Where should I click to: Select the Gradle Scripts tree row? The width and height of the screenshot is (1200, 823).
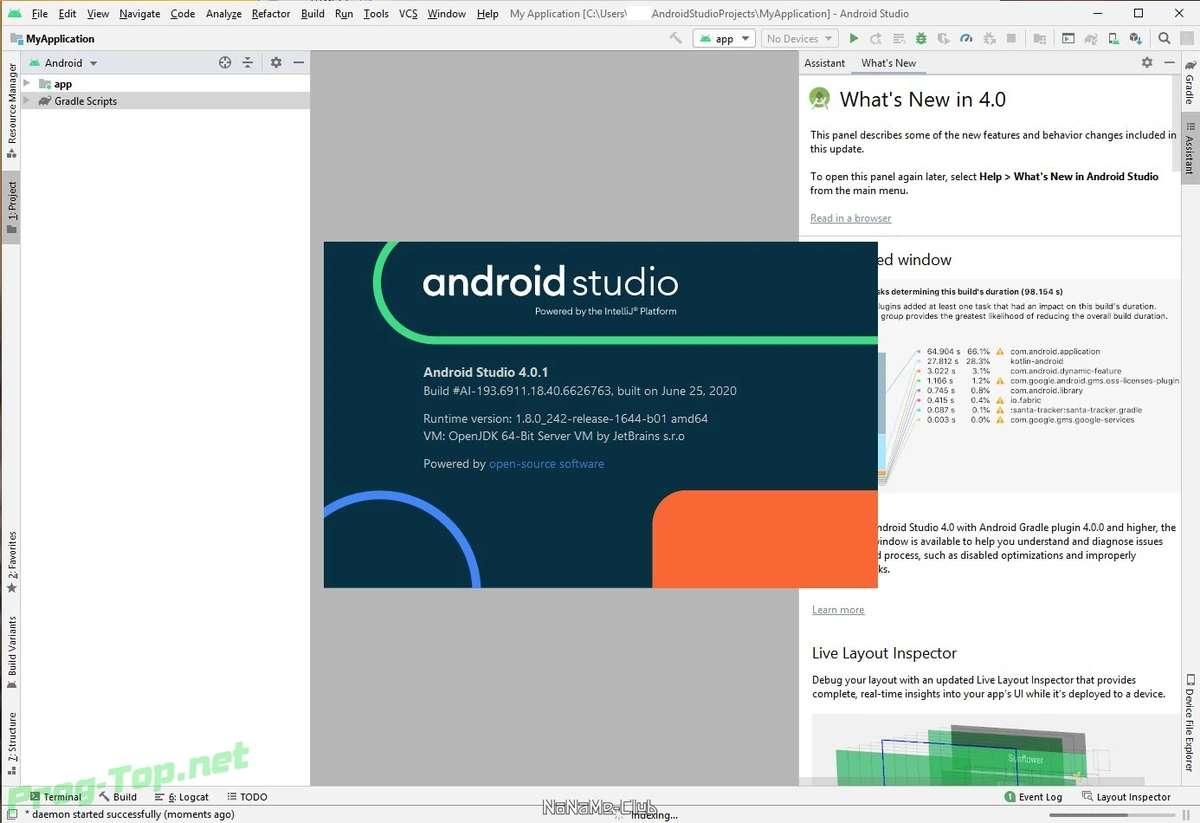click(165, 101)
